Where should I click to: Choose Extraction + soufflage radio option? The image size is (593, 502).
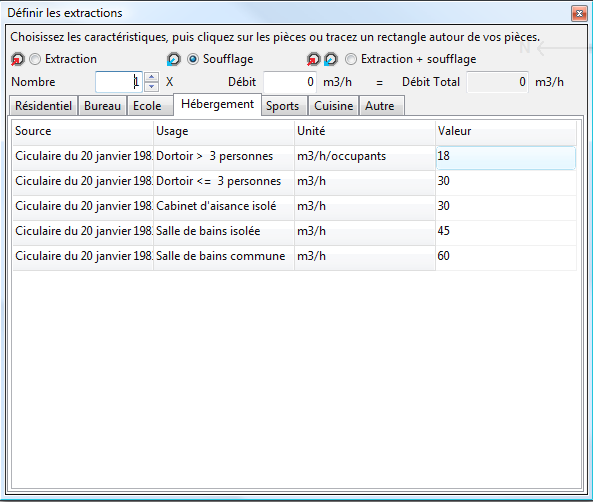coord(351,59)
